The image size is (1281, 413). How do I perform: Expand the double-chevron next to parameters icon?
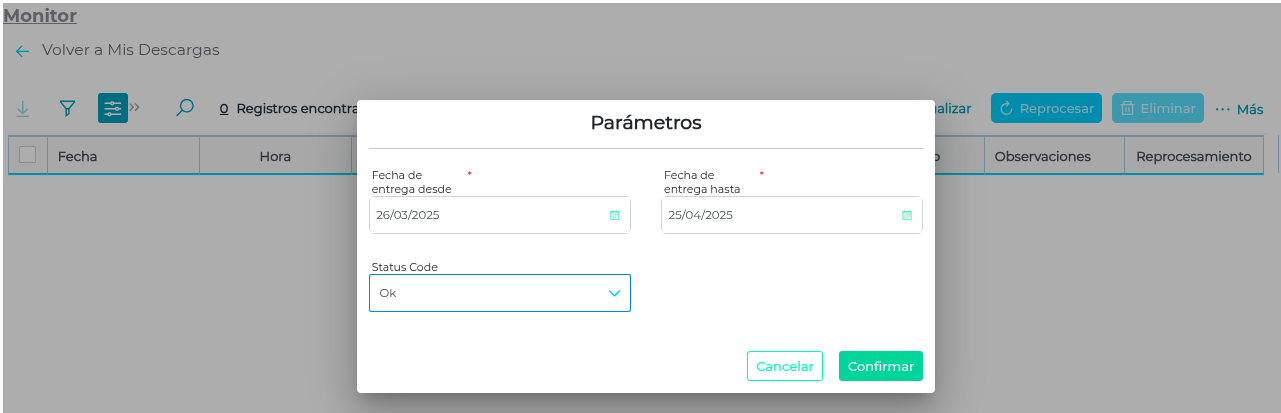pyautogui.click(x=135, y=106)
